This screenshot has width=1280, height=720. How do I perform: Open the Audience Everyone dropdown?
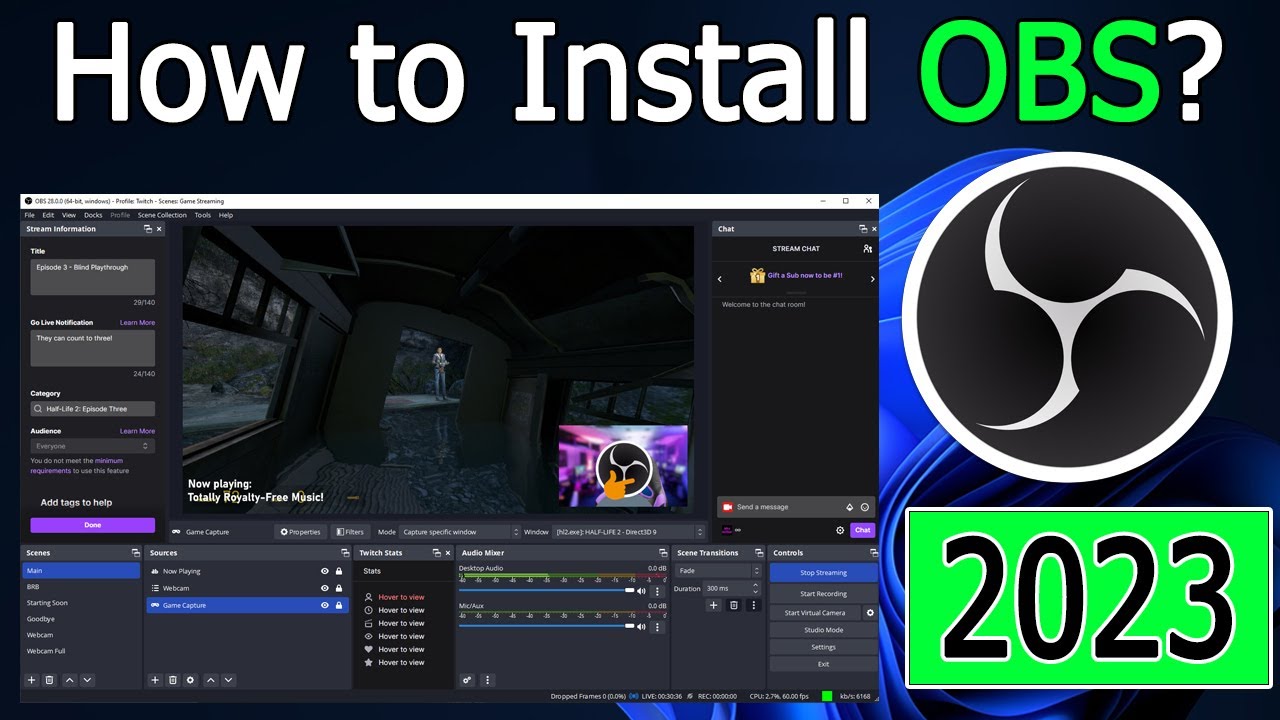click(92, 446)
